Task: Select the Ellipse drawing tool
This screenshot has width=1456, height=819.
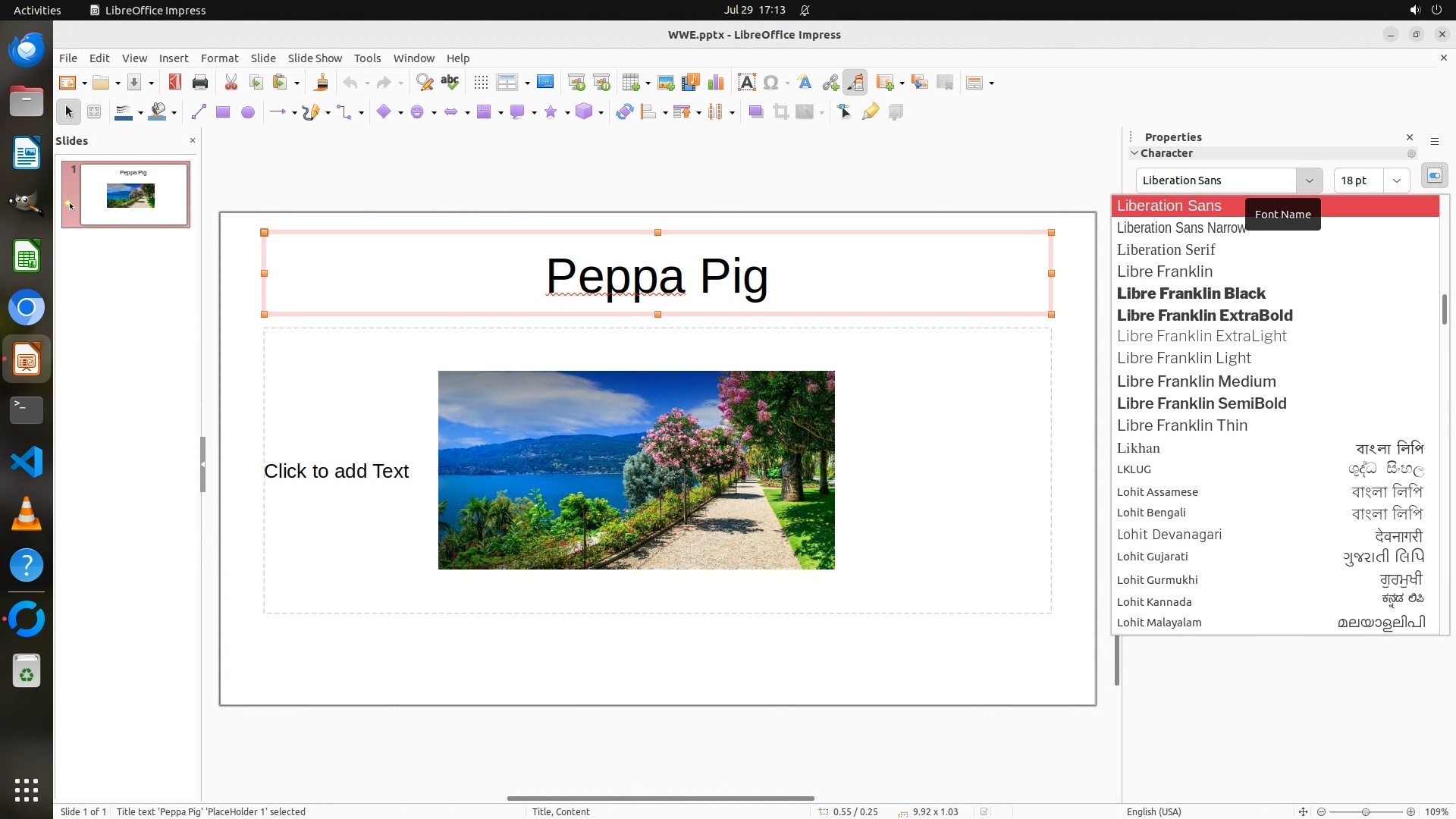Action: coord(247,112)
